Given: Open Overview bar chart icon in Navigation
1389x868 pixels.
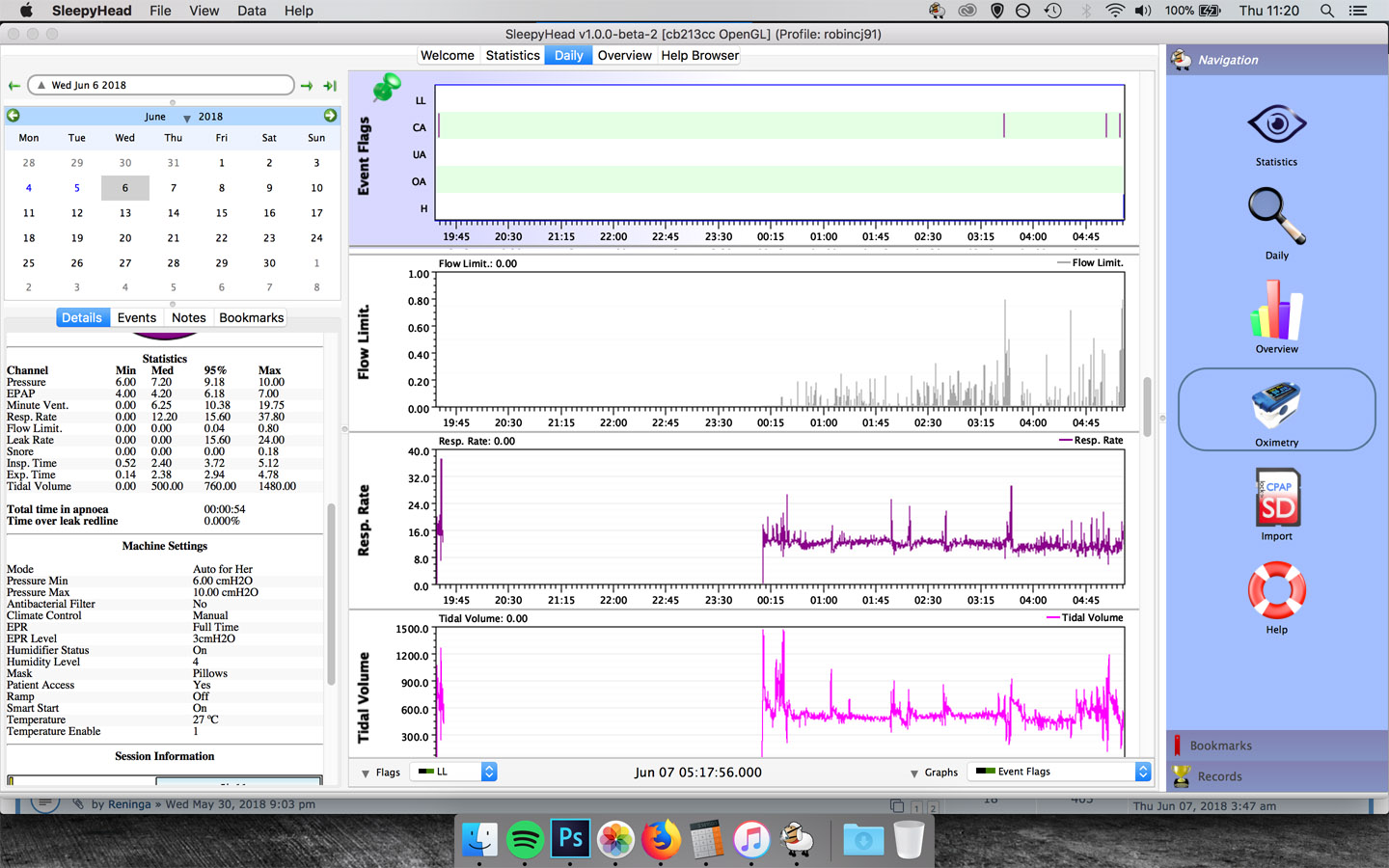Looking at the screenshot, I should [x=1276, y=310].
